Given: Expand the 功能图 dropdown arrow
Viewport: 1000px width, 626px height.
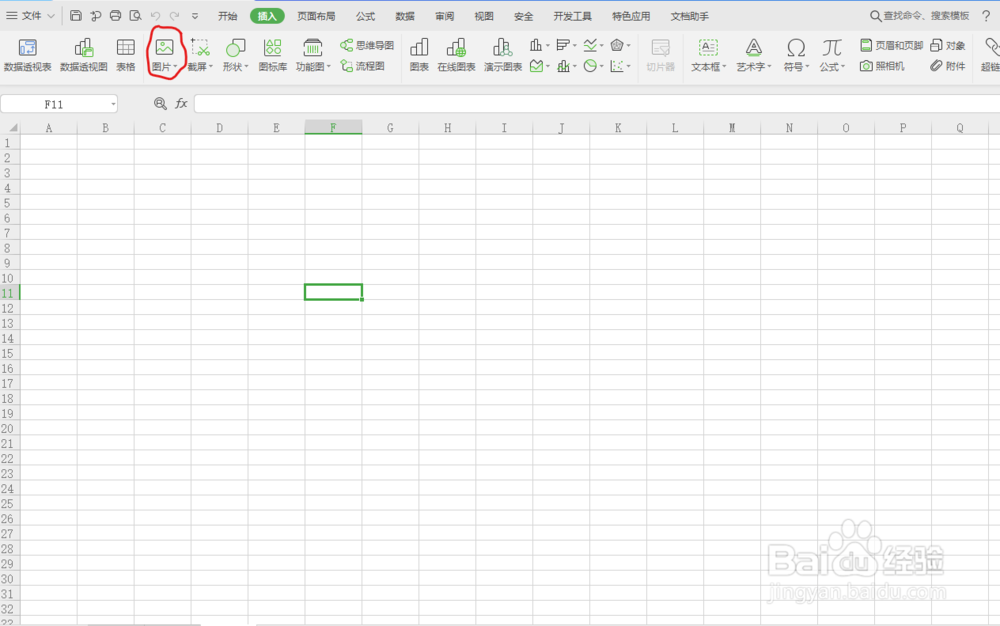Looking at the screenshot, I should [x=329, y=67].
